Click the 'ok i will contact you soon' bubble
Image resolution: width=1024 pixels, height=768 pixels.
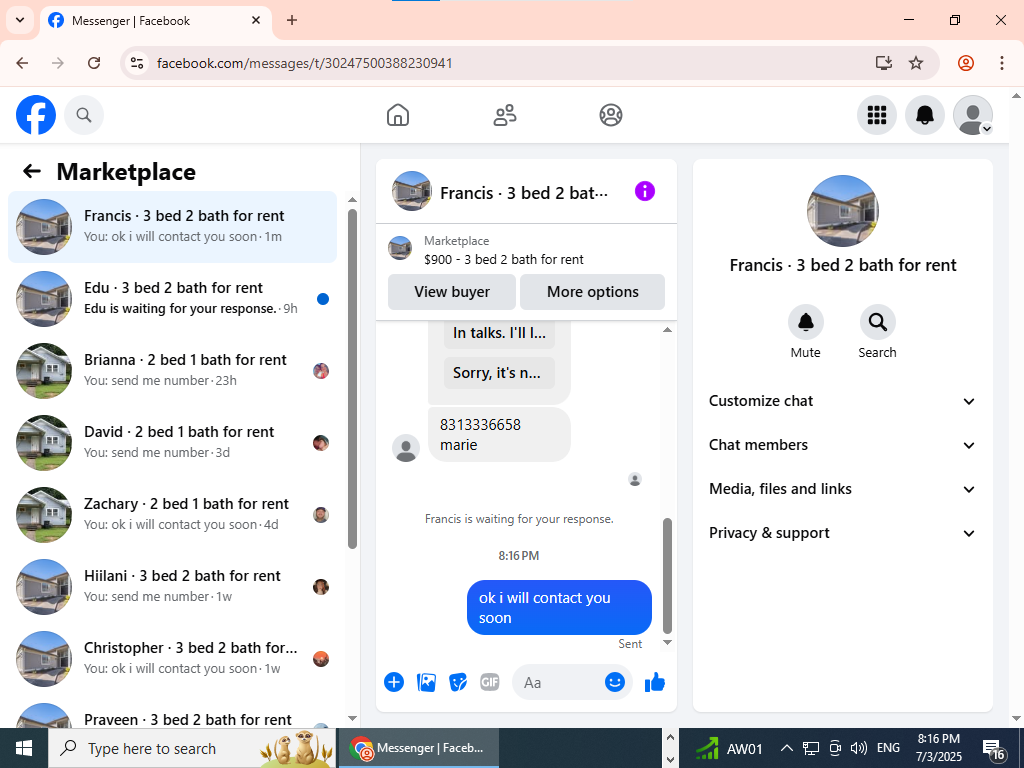point(559,607)
